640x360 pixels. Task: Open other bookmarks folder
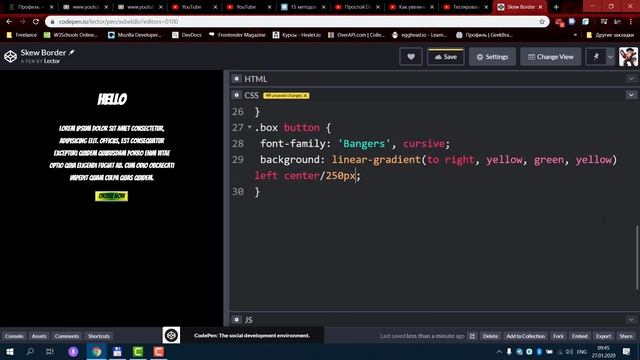[610, 35]
